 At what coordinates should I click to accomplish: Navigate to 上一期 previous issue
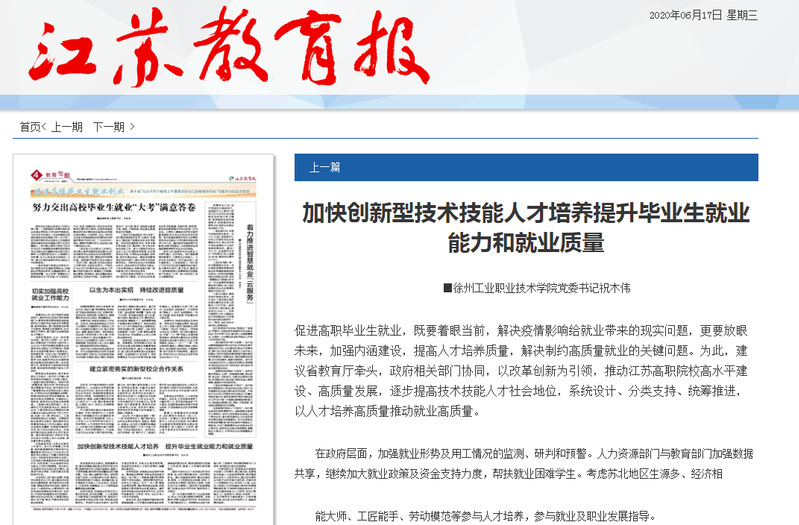click(x=67, y=127)
